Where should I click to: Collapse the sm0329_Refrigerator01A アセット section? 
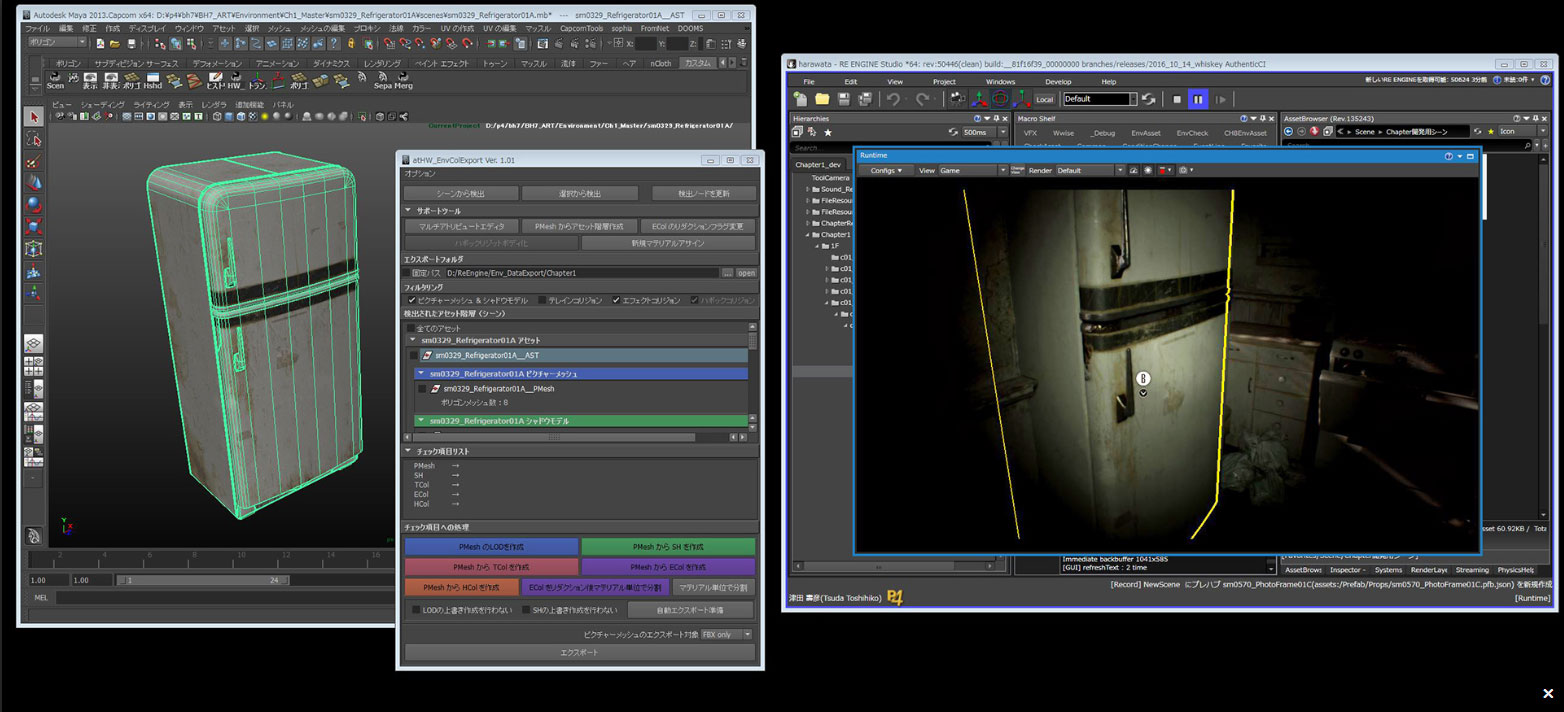[411, 341]
